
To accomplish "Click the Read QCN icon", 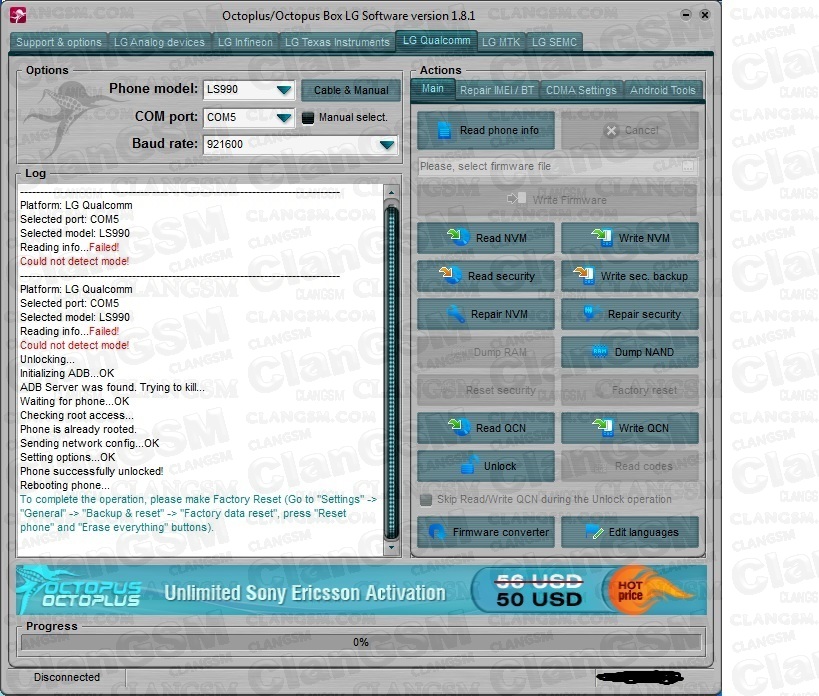I will click(459, 427).
